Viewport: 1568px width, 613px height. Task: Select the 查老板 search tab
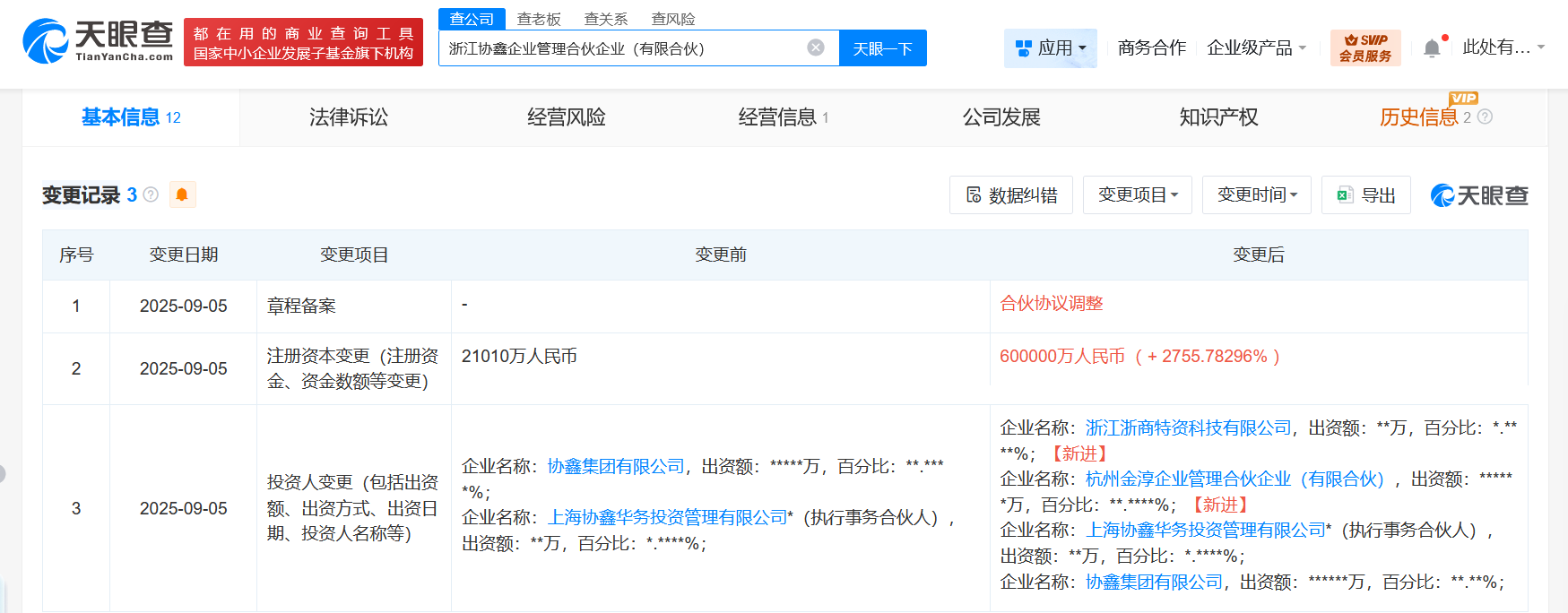point(539,19)
